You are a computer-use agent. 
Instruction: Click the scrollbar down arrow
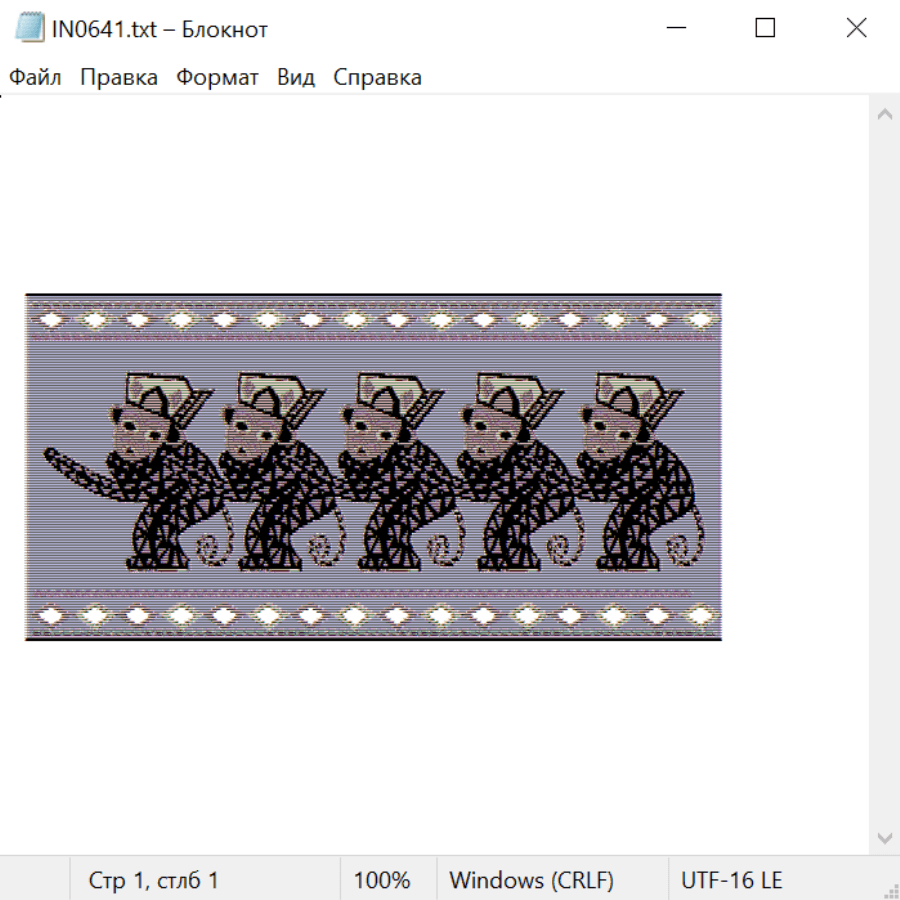(x=884, y=837)
